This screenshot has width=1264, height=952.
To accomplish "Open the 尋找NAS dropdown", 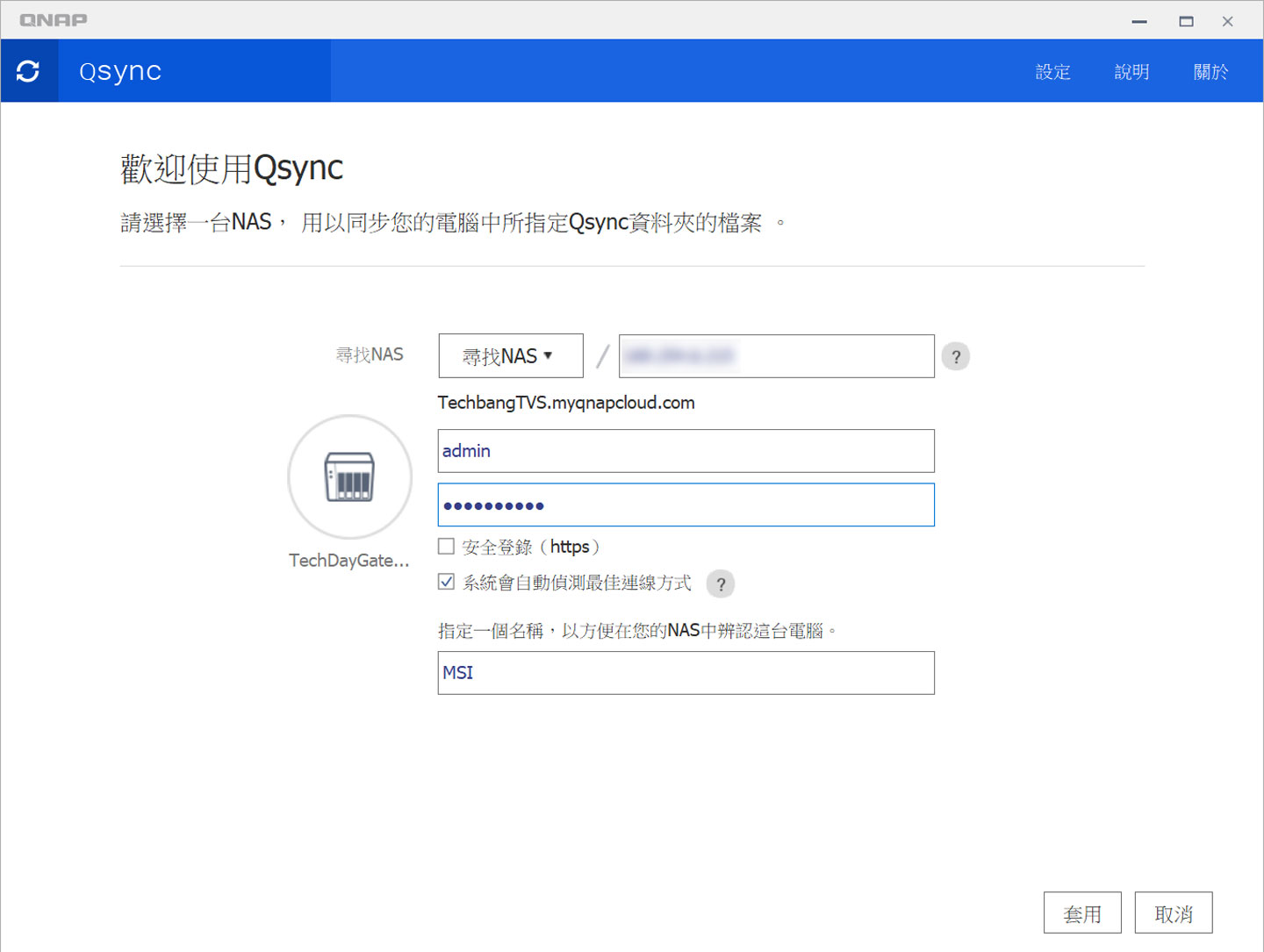I will pos(510,356).
